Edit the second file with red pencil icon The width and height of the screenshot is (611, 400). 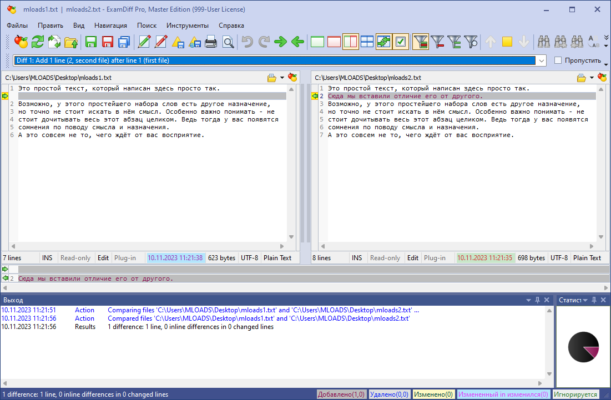[x=161, y=42]
